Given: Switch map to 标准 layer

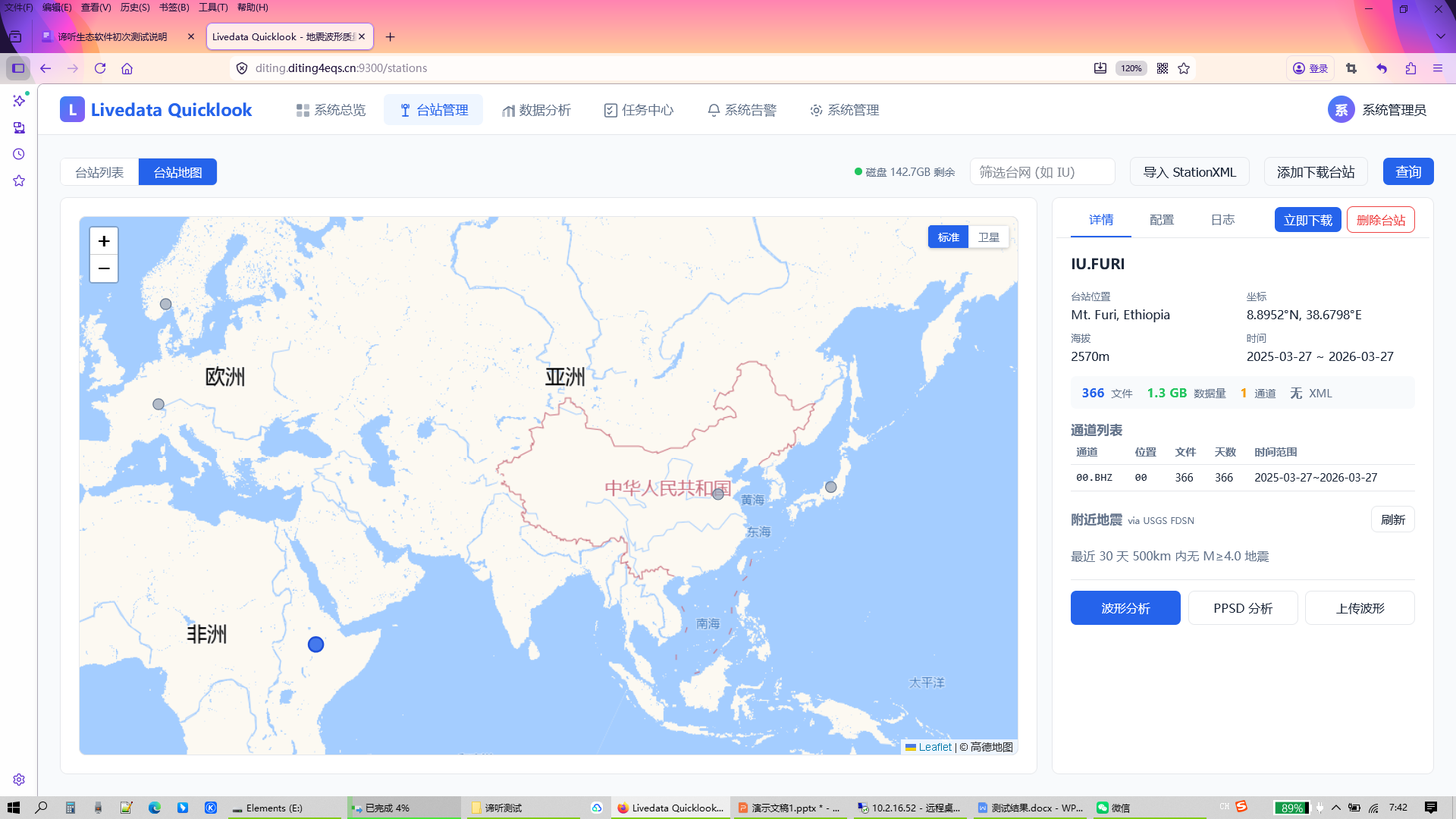Looking at the screenshot, I should (948, 237).
